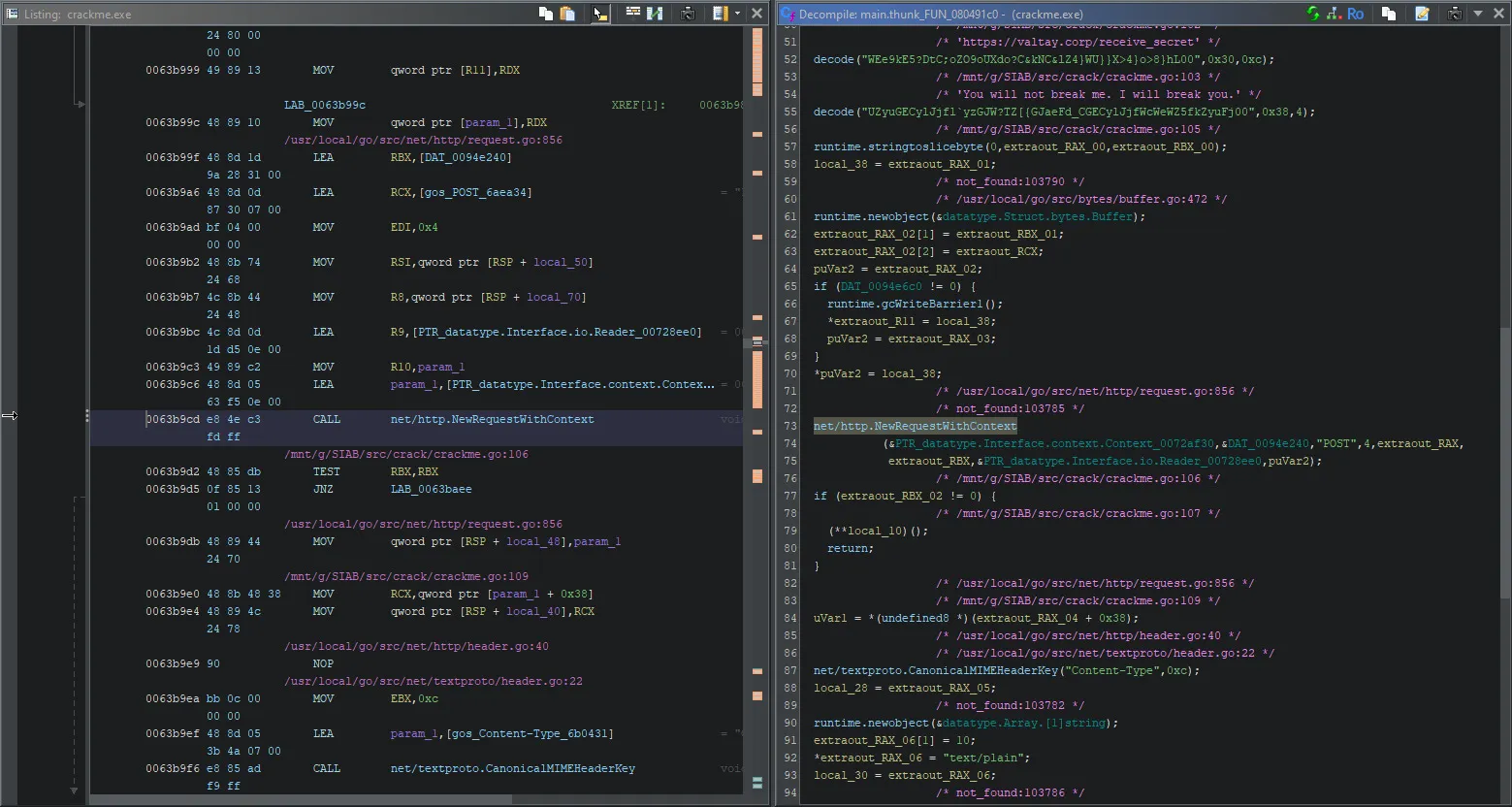
Task: Click net/textproto.CanonicalMIMEHeaderKey in decompiler line 87
Action: tap(935, 670)
